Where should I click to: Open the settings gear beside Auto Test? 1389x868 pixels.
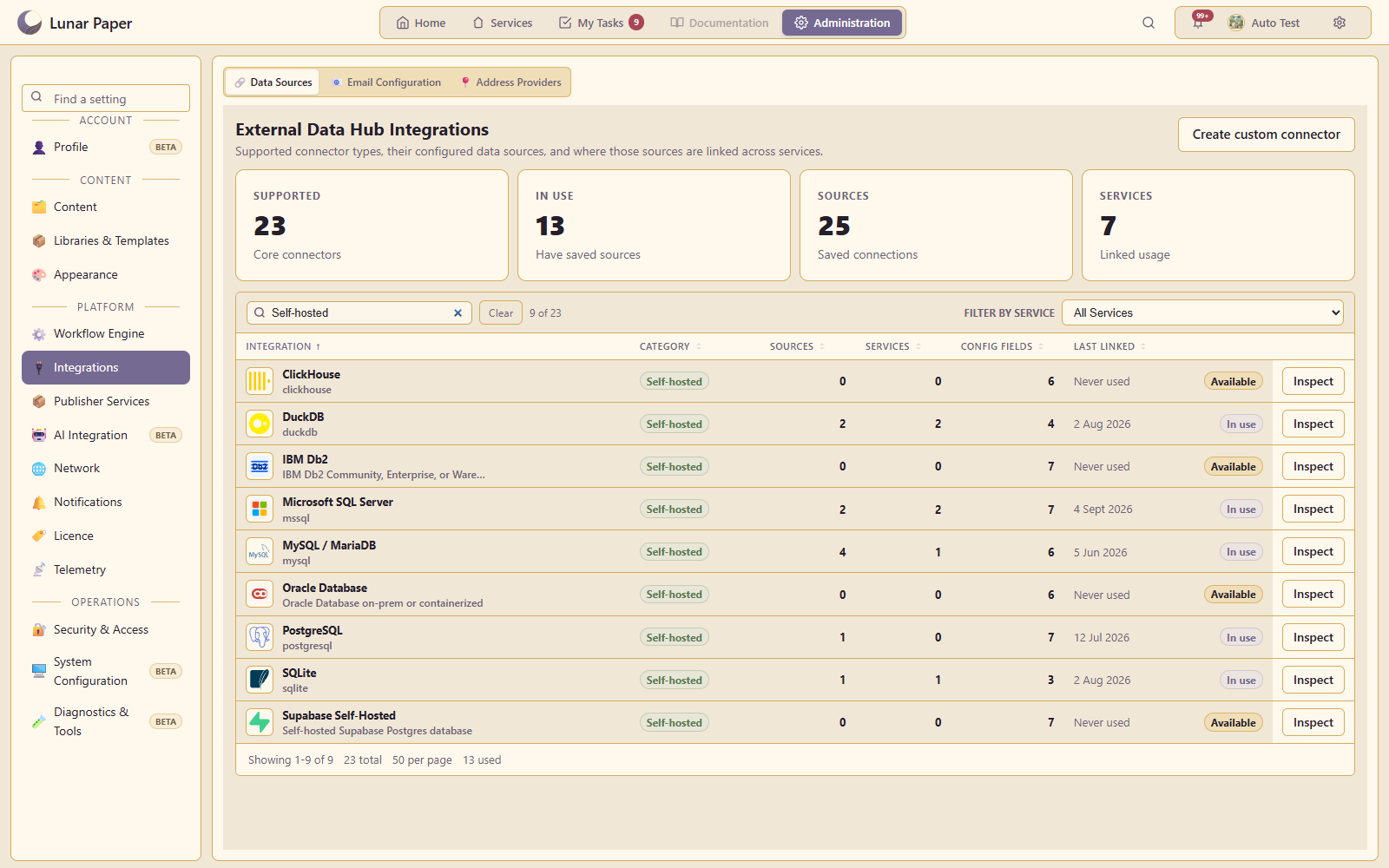point(1340,23)
